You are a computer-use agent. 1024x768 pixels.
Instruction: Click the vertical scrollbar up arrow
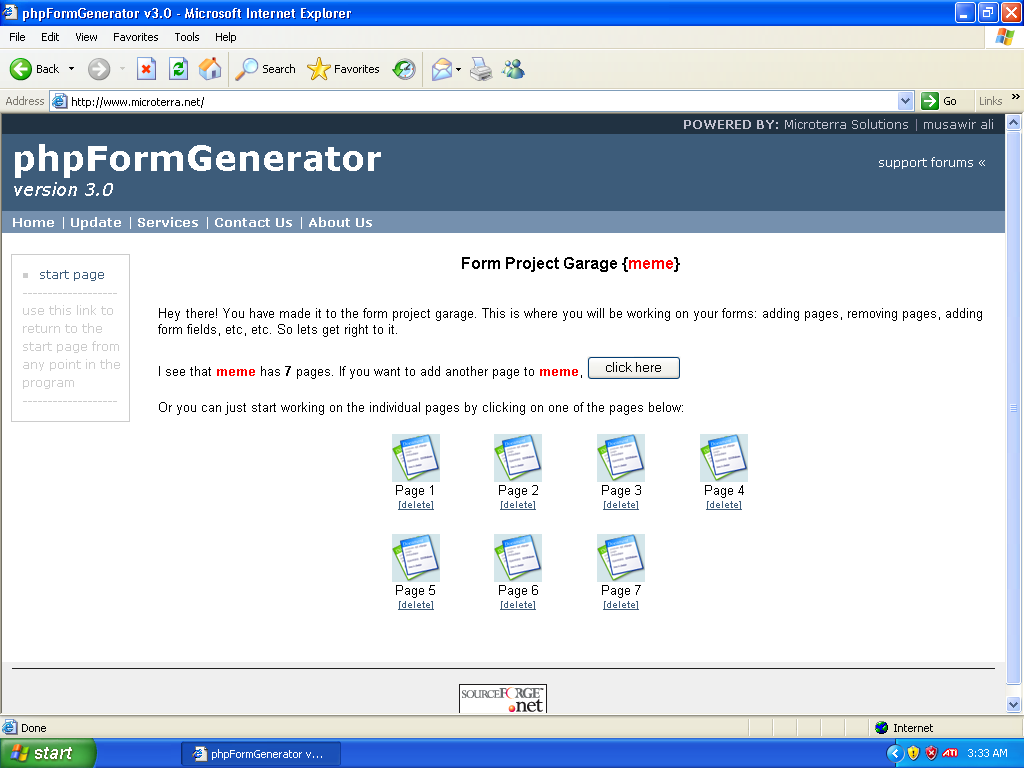[1014, 122]
